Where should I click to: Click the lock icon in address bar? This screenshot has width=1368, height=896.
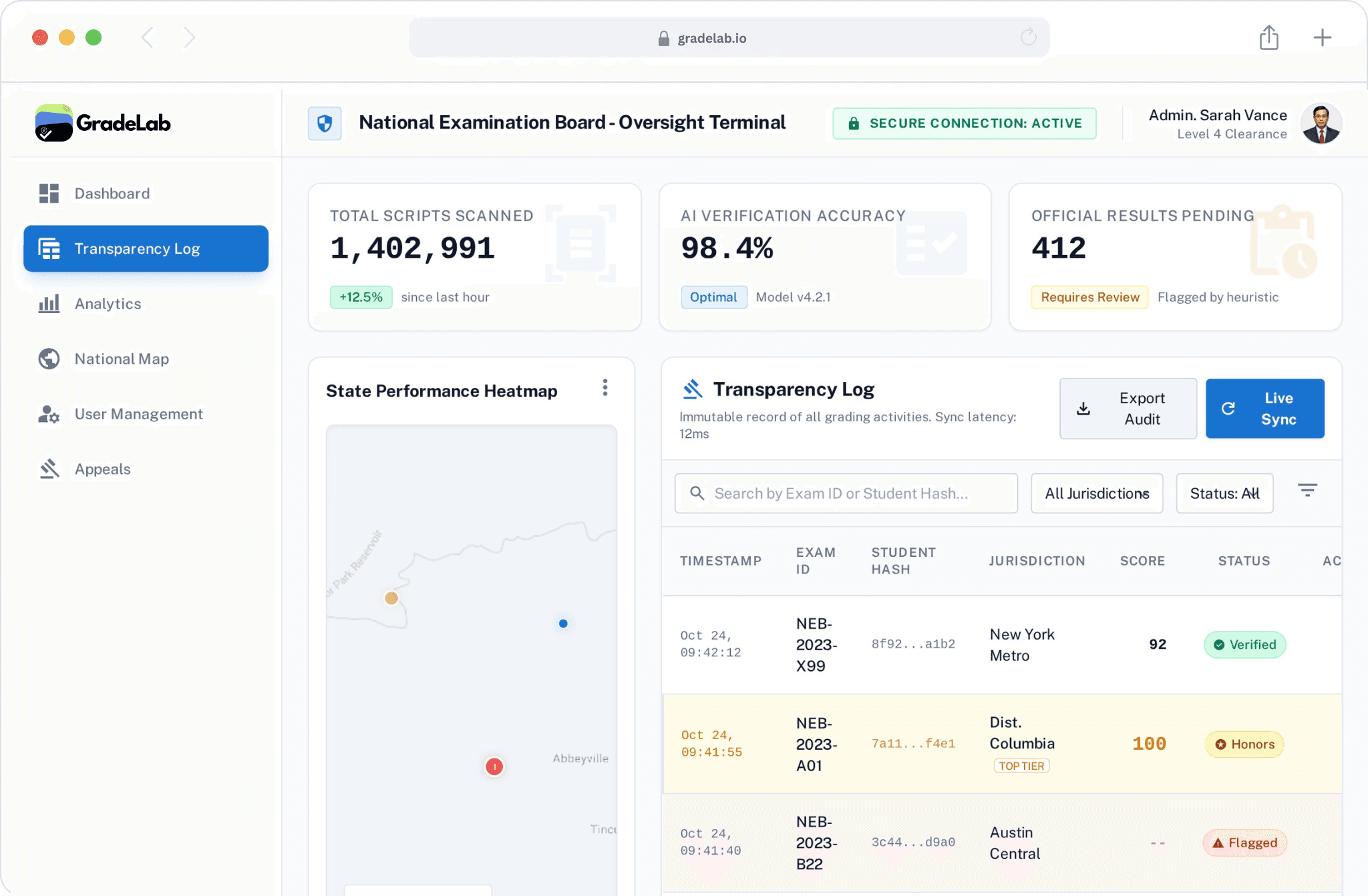663,38
